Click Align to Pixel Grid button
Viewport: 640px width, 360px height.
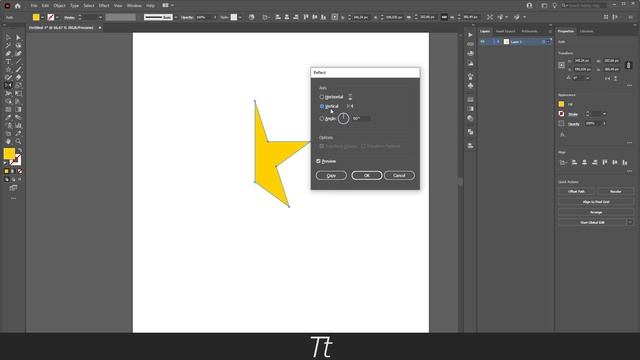pyautogui.click(x=596, y=202)
